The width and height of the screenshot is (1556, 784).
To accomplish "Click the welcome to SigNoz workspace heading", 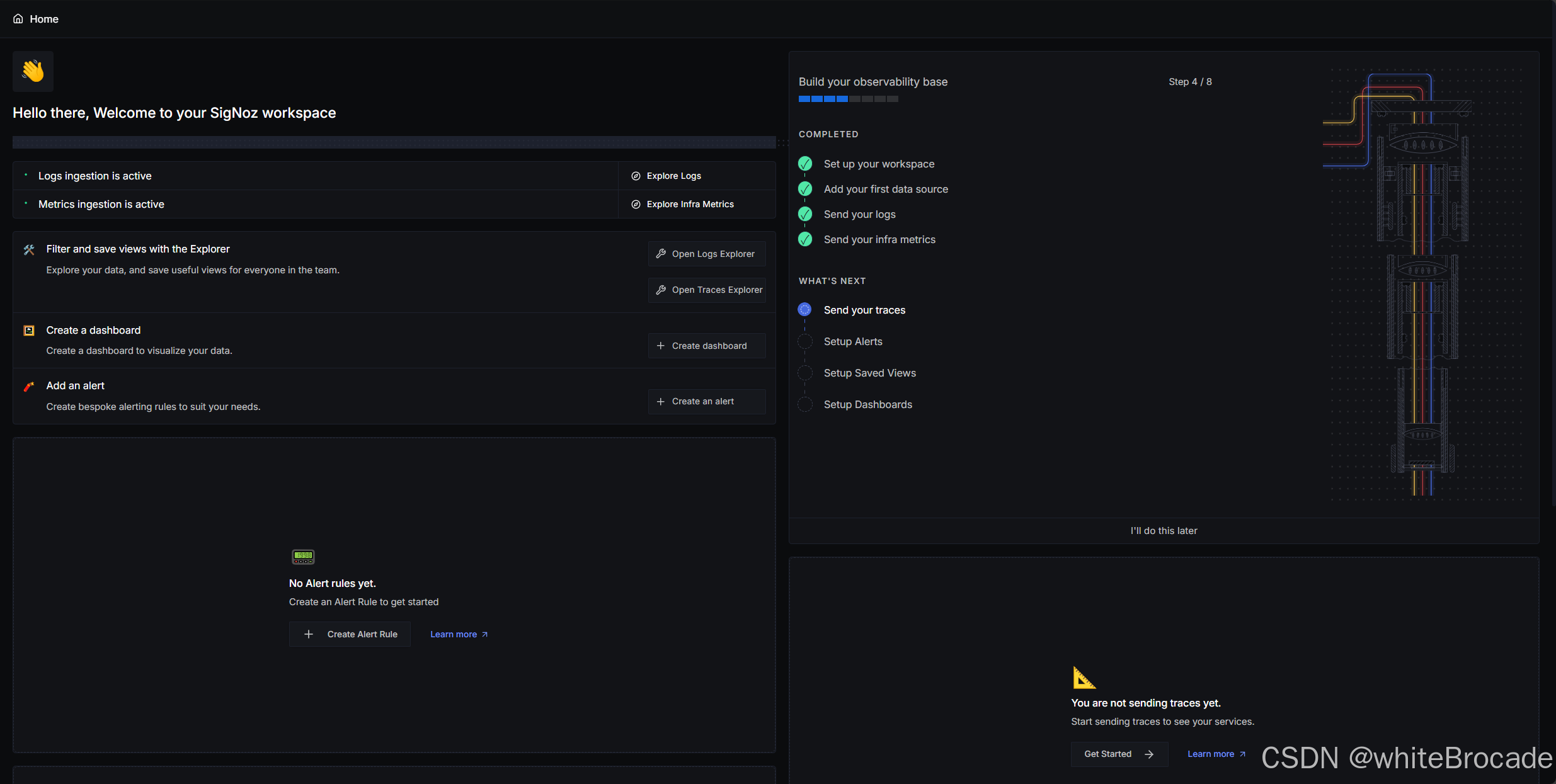I will pos(174,113).
